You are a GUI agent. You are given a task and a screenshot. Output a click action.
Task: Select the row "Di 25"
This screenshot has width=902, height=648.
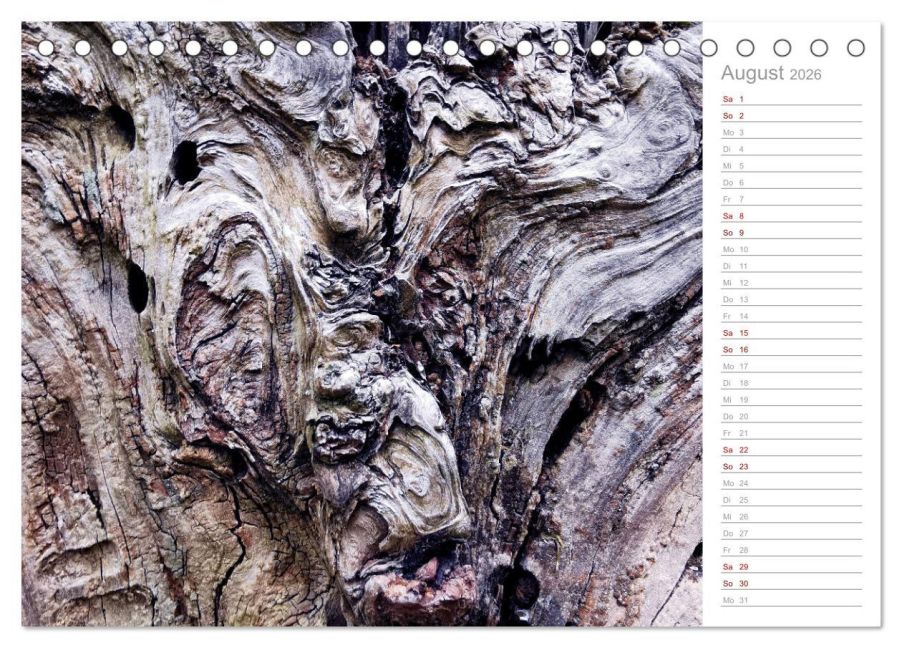[792, 500]
